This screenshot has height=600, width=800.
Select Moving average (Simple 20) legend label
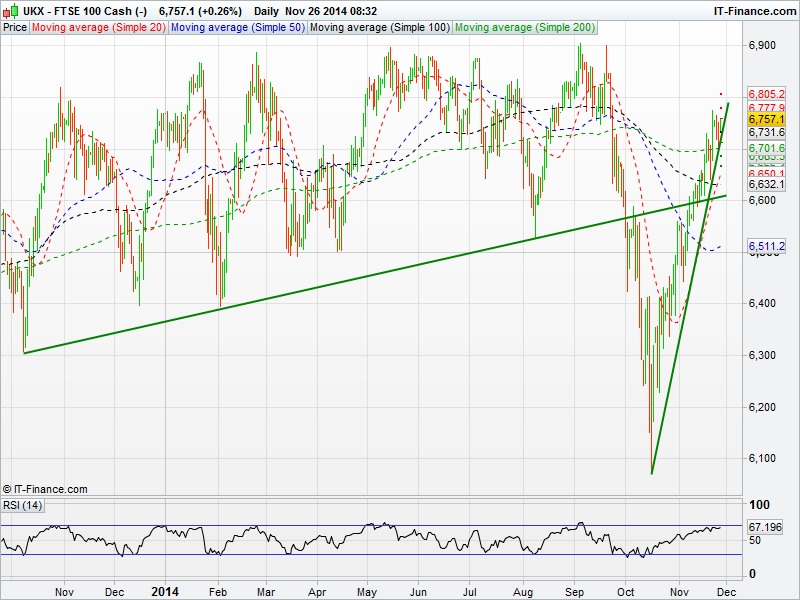pos(98,28)
